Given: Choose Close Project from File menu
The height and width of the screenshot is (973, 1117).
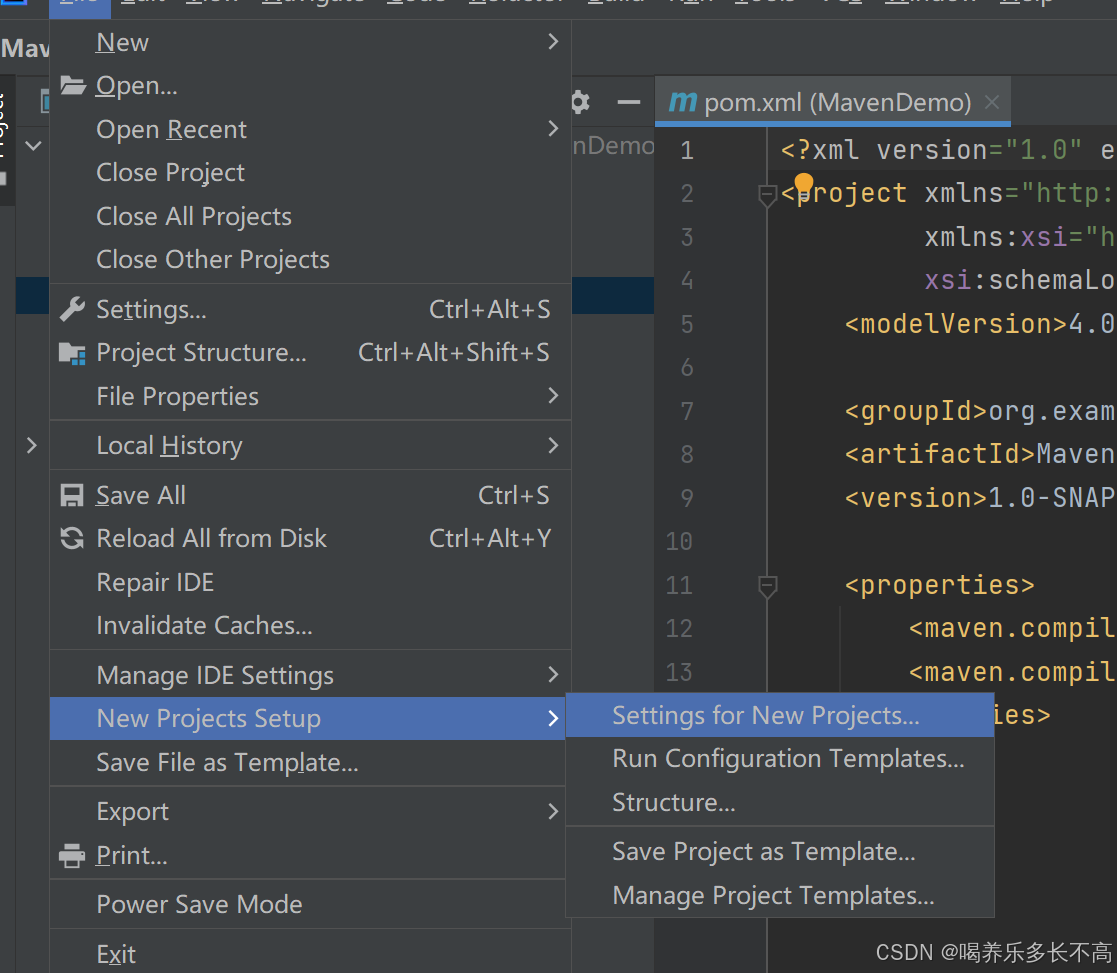Looking at the screenshot, I should (311, 172).
